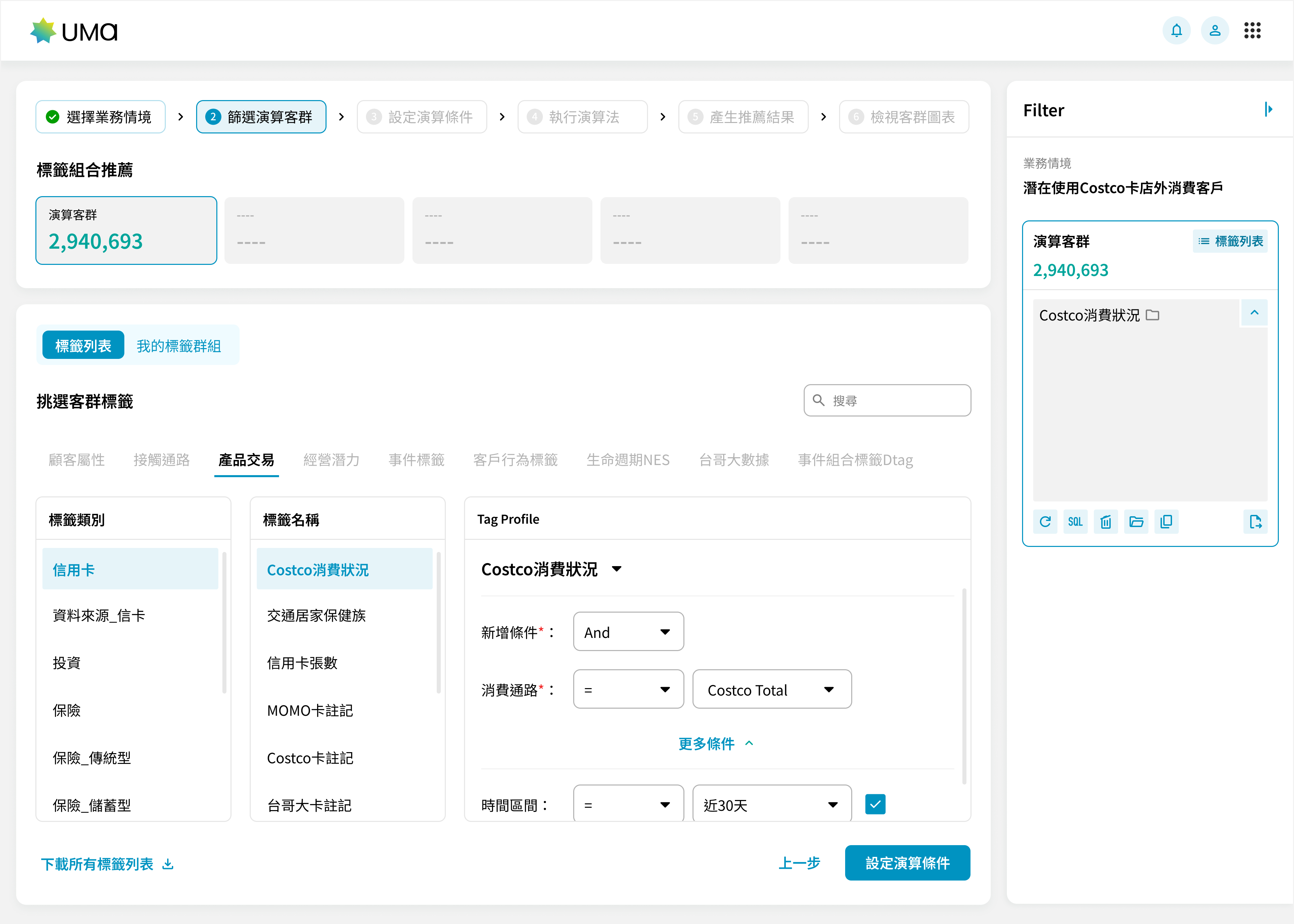Click 下載所有標籤列表 link
This screenshot has width=1294, height=924.
click(107, 864)
